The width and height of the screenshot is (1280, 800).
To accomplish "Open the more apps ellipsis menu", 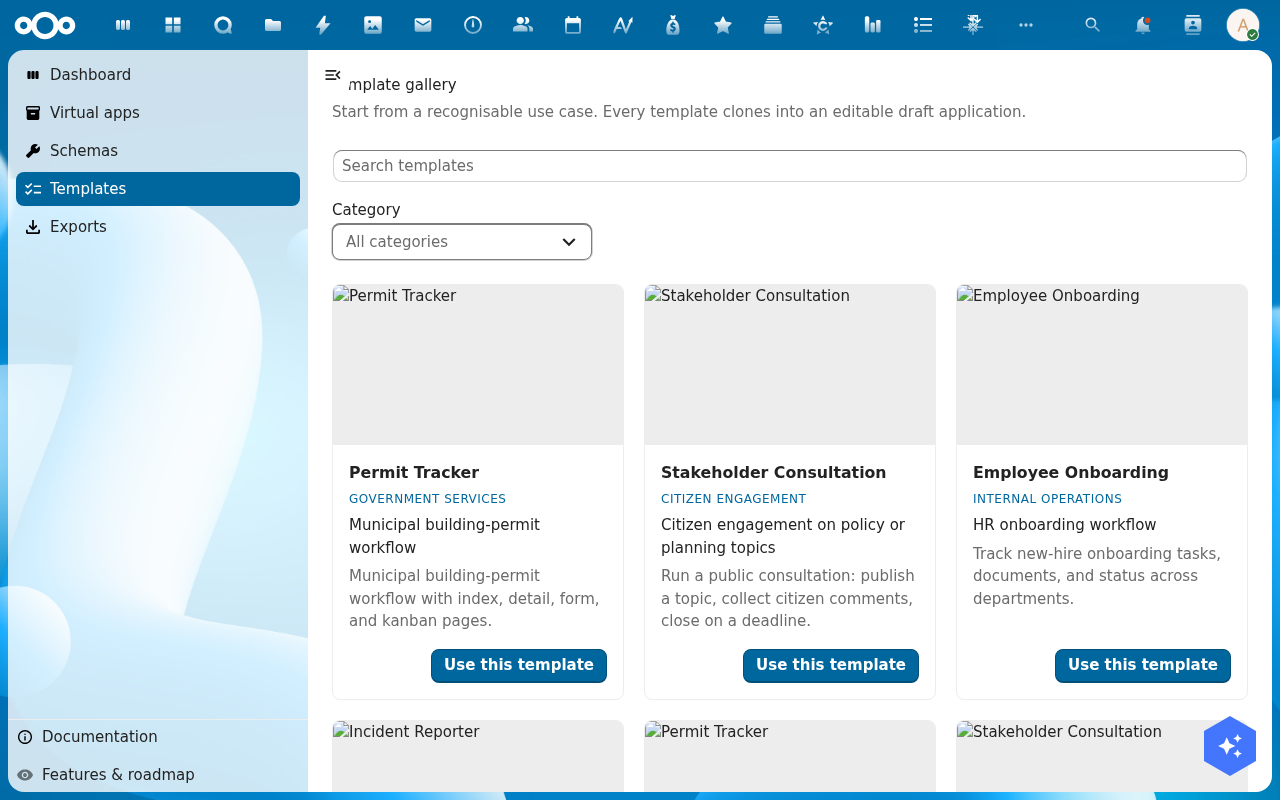I will [x=1026, y=25].
